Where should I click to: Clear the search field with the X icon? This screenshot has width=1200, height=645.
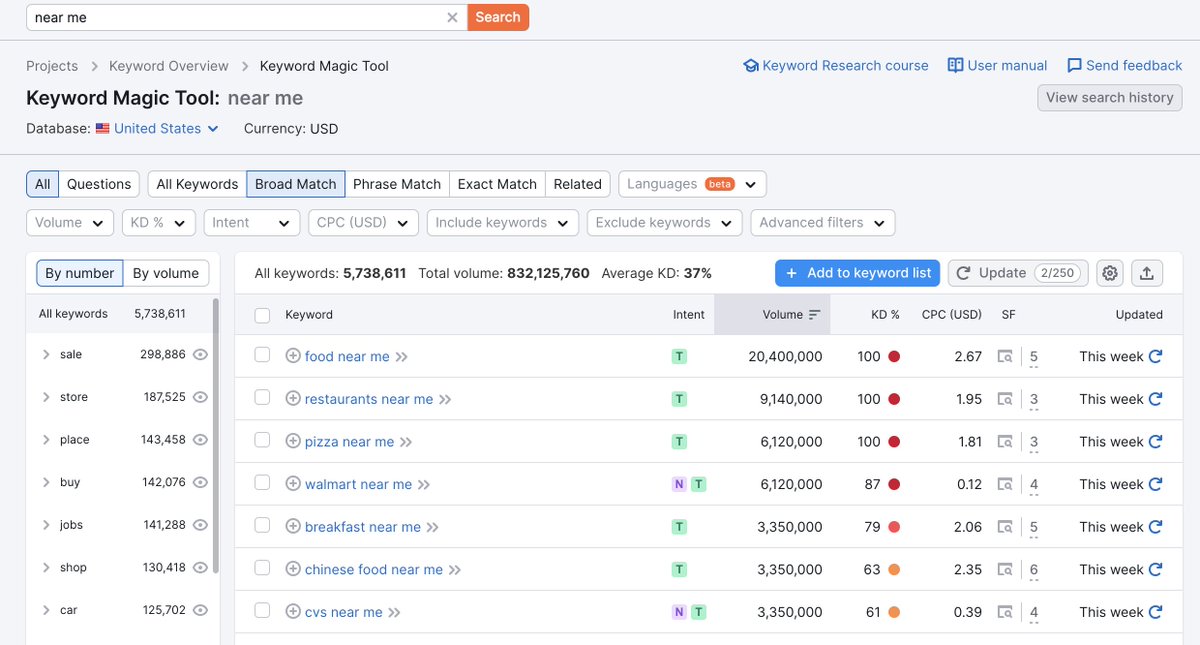[452, 17]
